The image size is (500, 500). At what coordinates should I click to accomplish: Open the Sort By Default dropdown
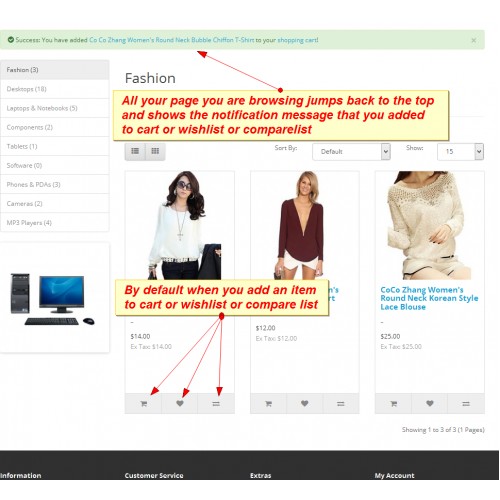point(351,152)
